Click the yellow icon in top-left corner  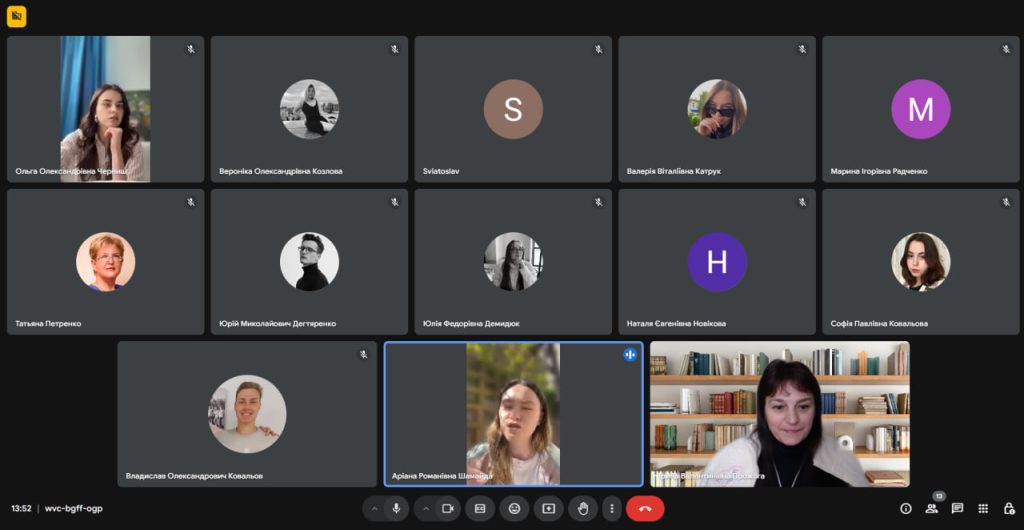16,16
